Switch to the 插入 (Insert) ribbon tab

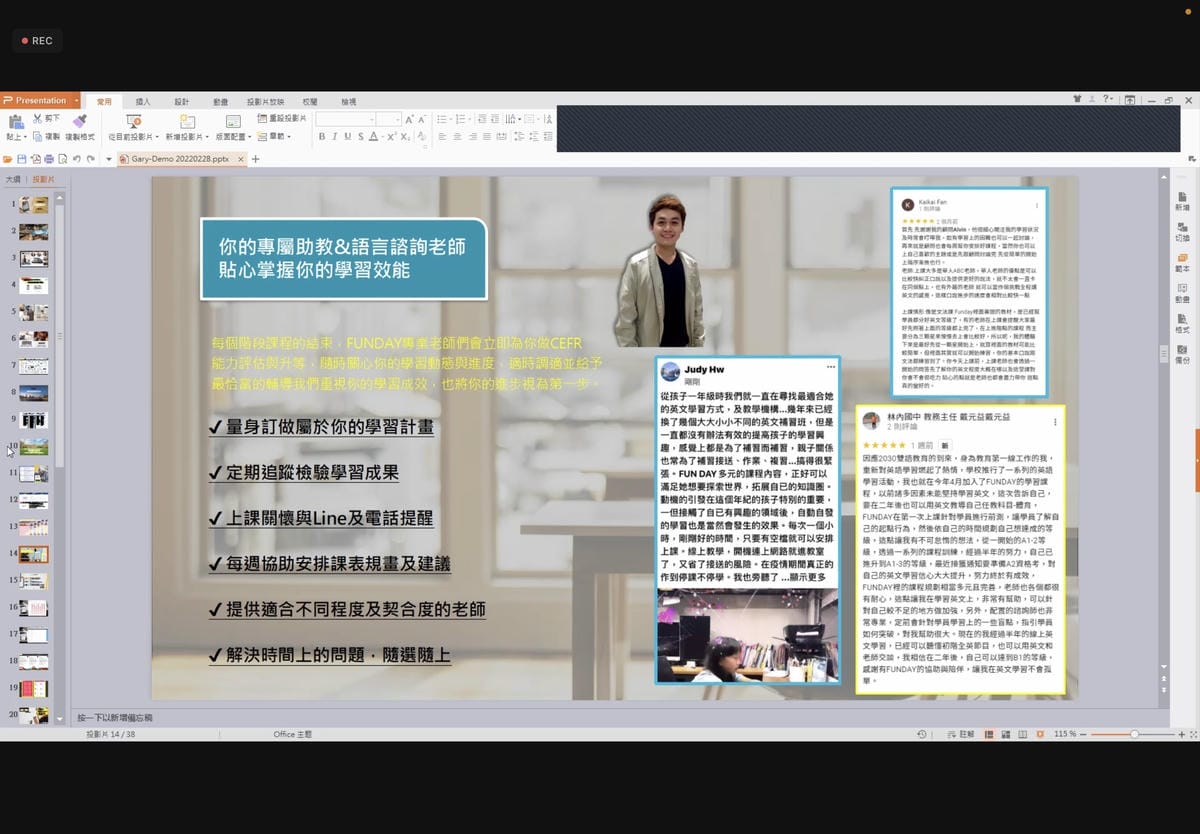click(x=143, y=101)
